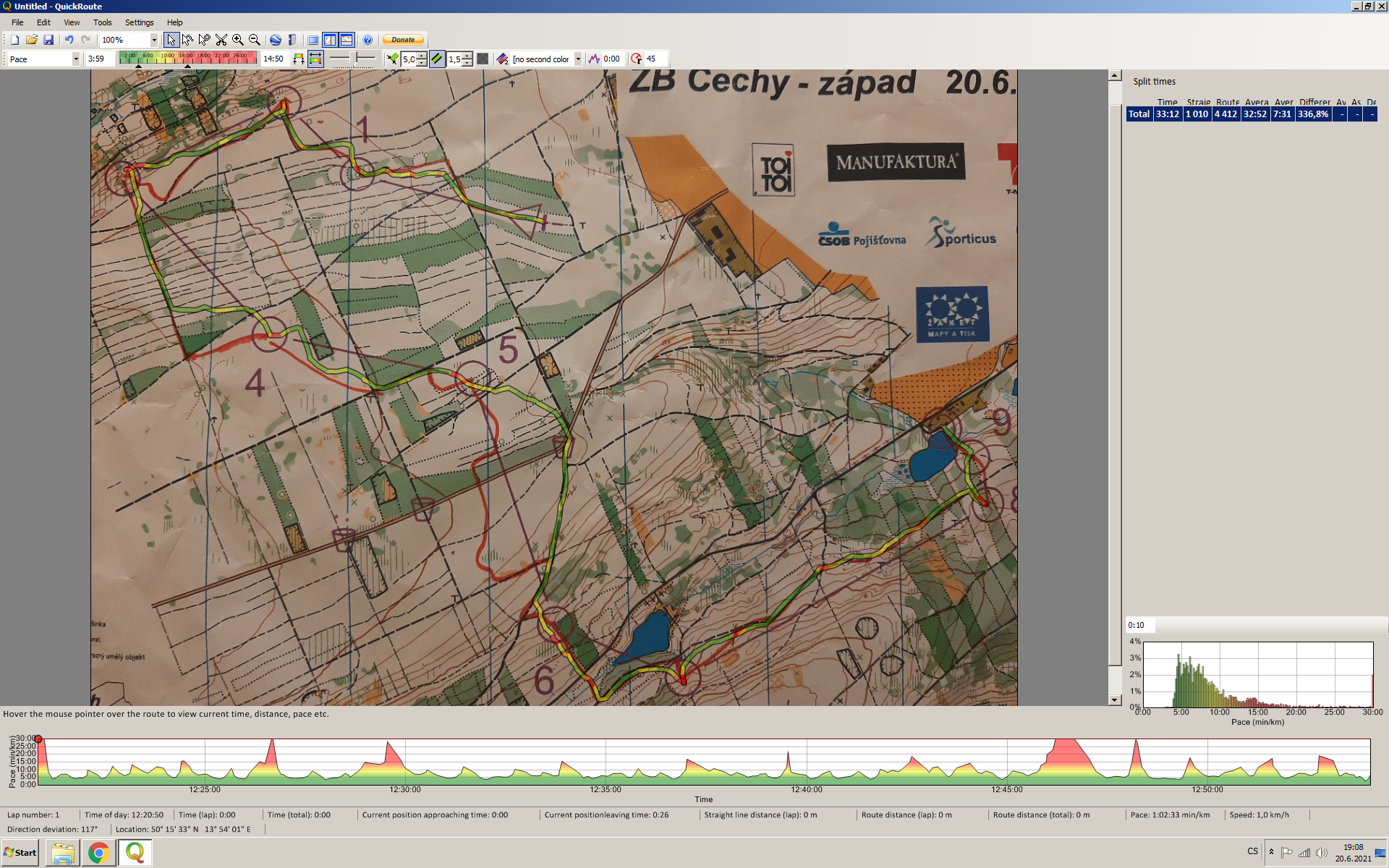Click the pace color range gradient bar
The image size is (1389, 868).
pyautogui.click(x=187, y=59)
